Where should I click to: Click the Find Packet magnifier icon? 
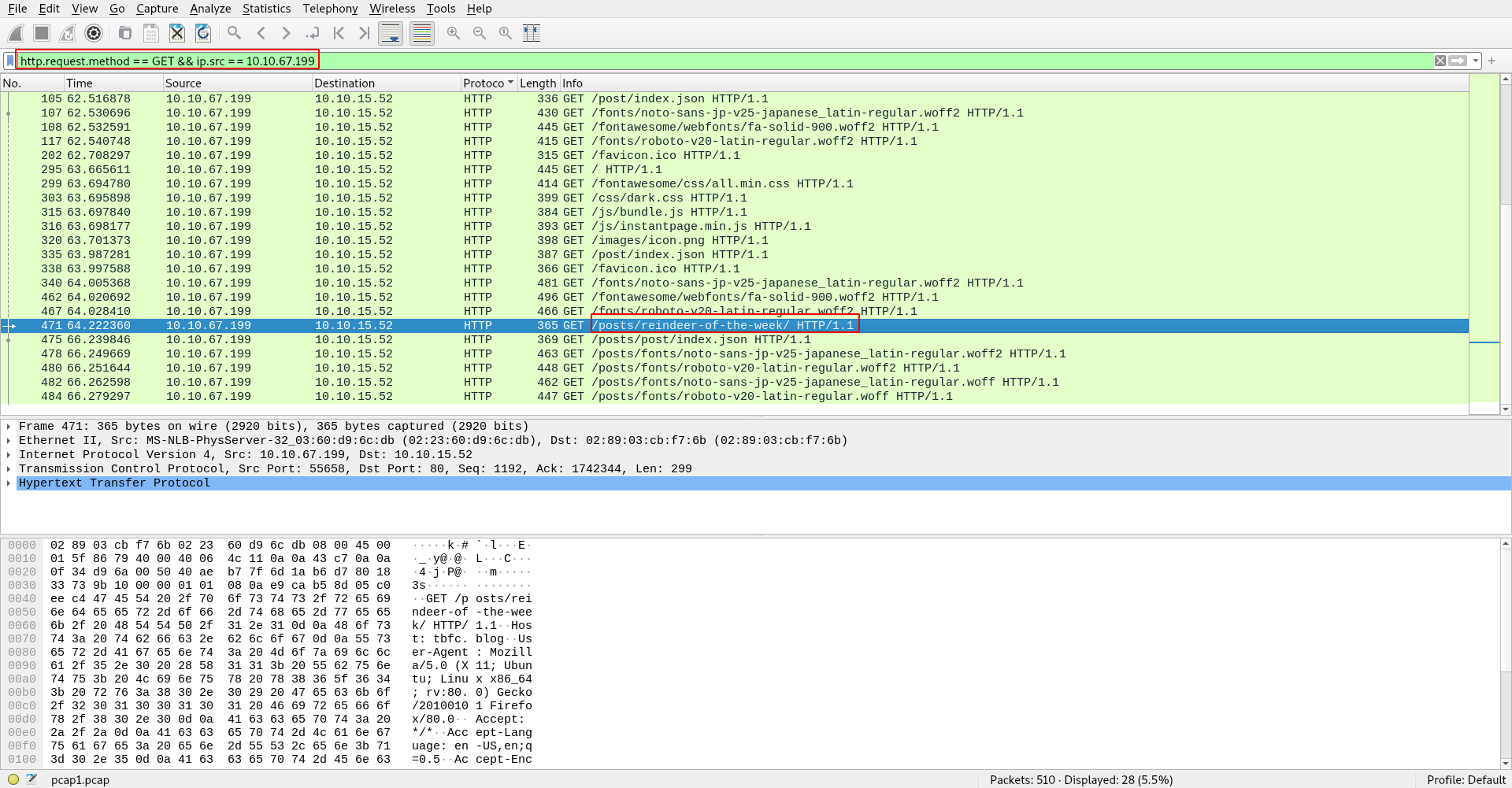pyautogui.click(x=234, y=33)
